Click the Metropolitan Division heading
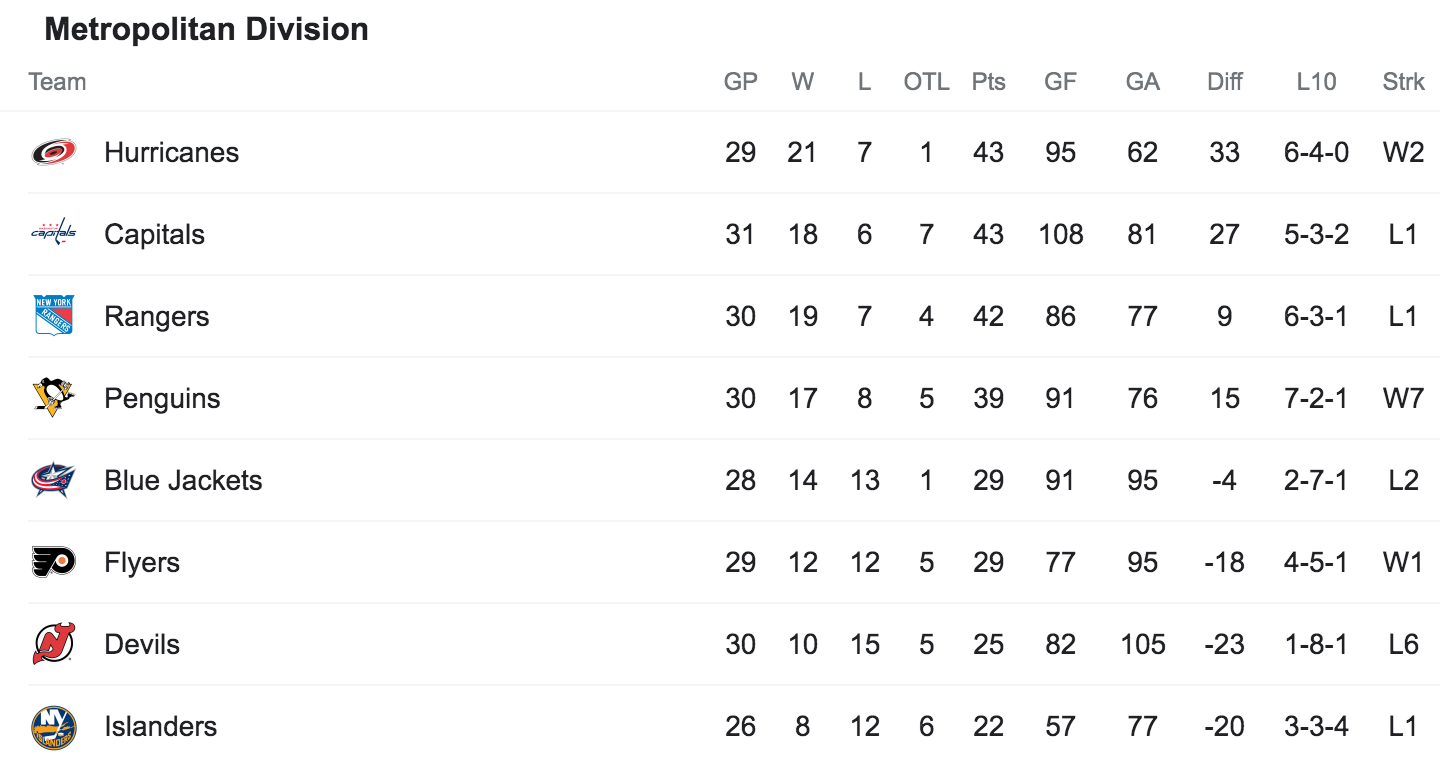1456x782 pixels. [x=206, y=29]
